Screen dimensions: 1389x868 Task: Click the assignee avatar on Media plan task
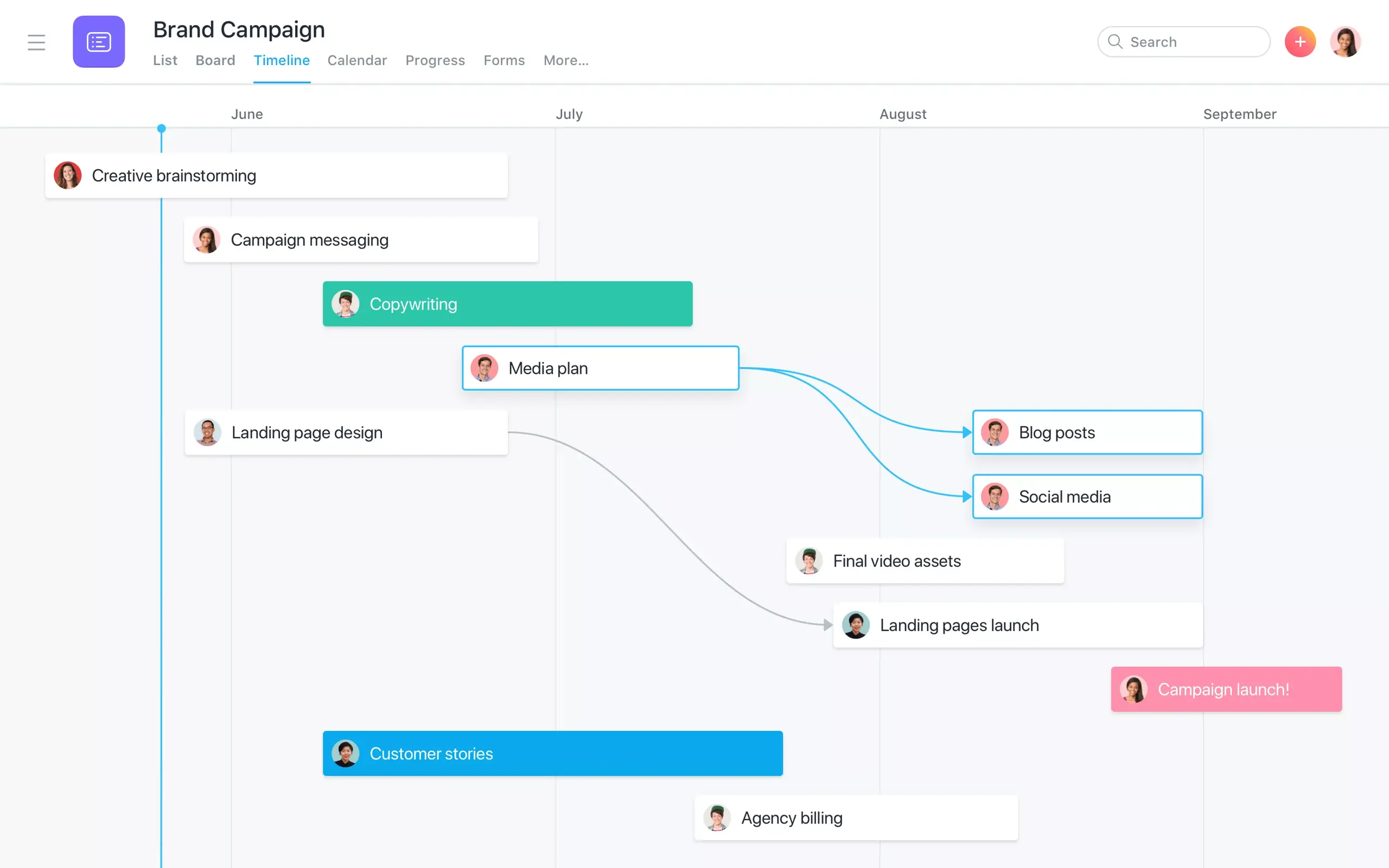pyautogui.click(x=484, y=368)
